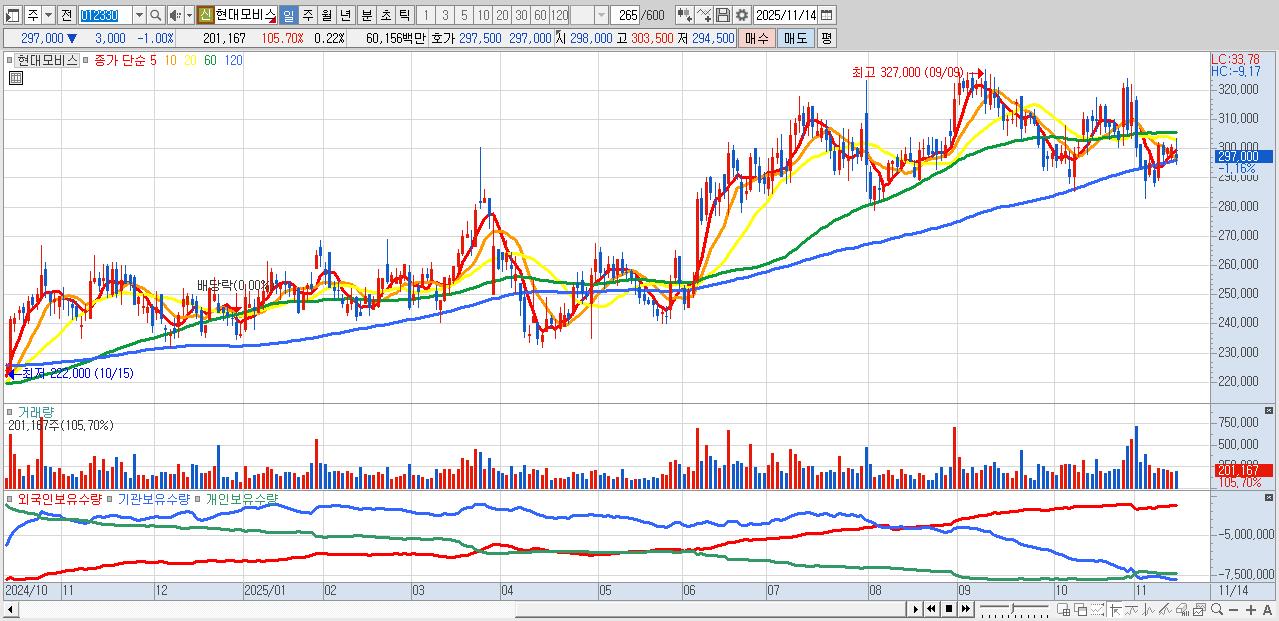Click the 기관보유수량 indicator legend

(x=152, y=497)
